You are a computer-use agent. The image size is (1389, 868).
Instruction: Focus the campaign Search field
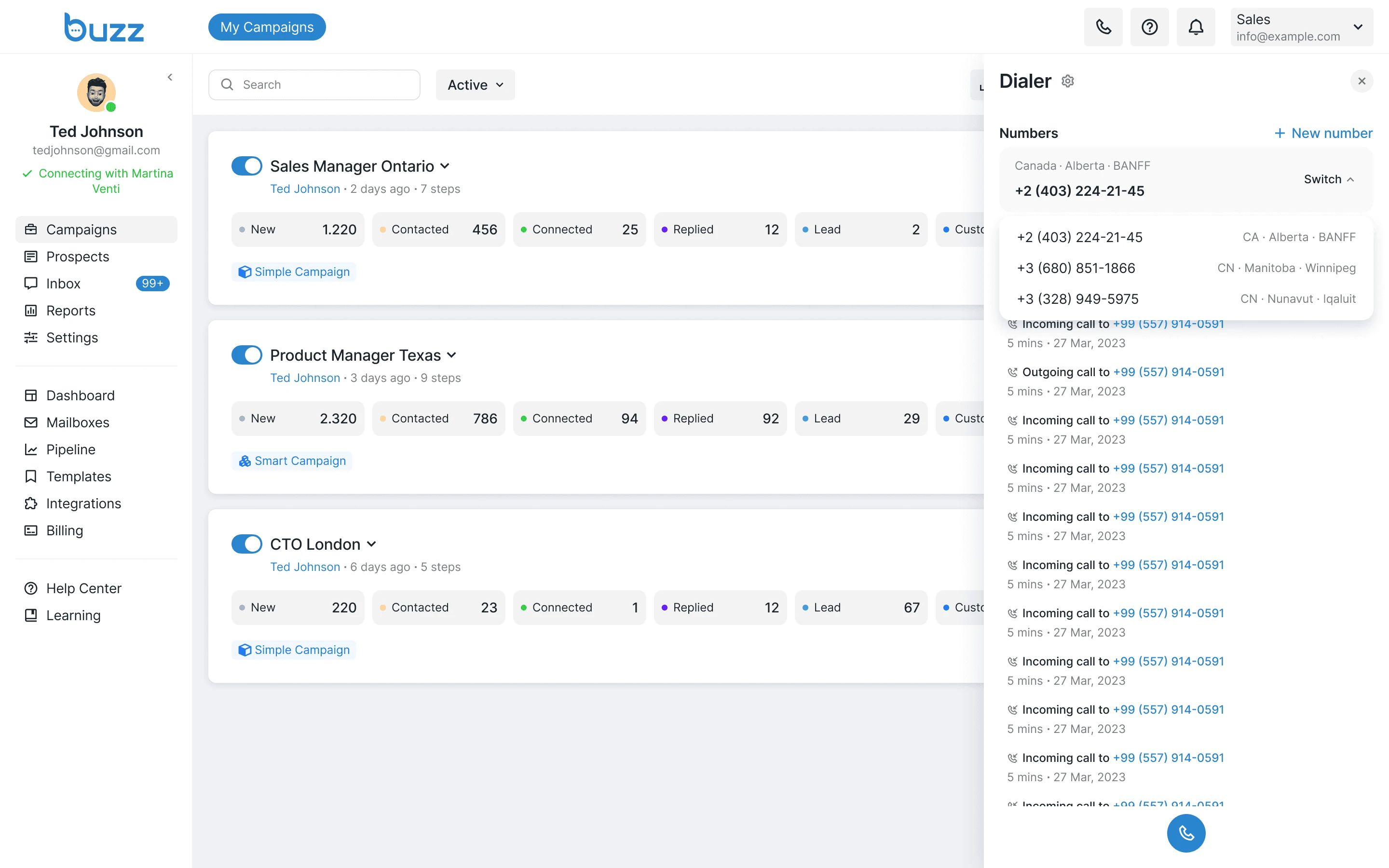click(x=314, y=85)
